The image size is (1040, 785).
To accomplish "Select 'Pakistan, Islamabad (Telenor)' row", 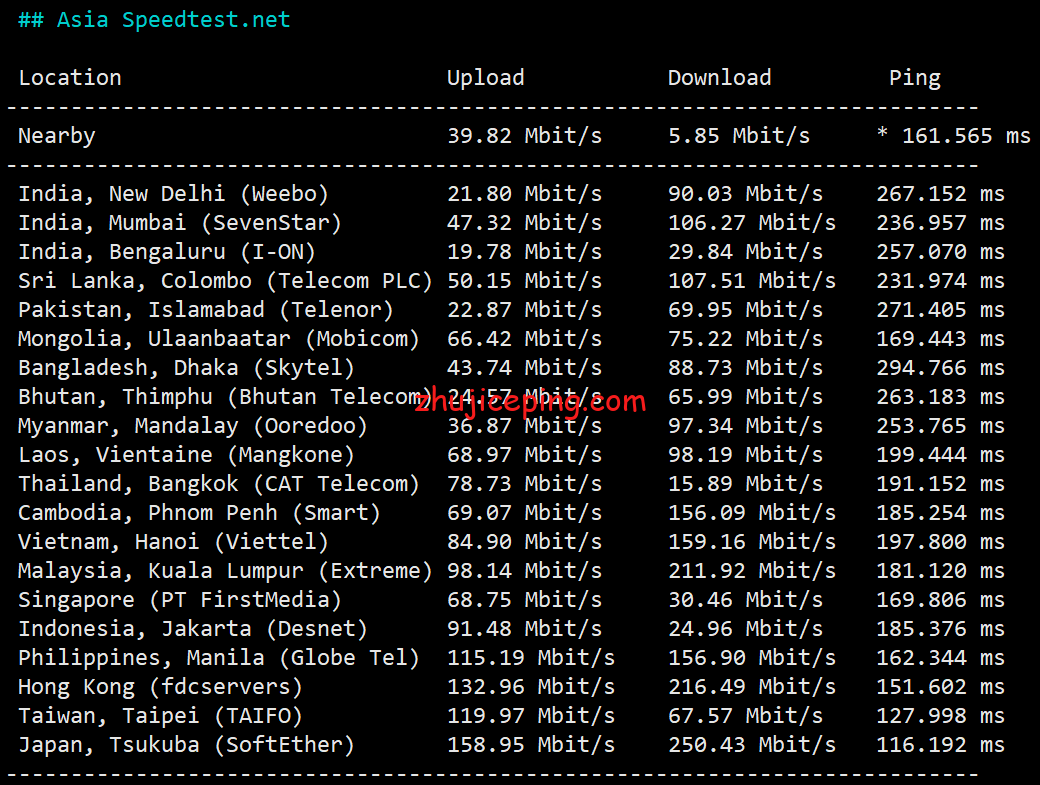I will click(511, 310).
